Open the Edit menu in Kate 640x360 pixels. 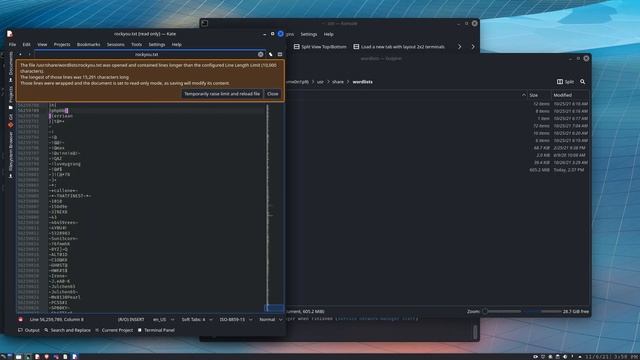(27, 44)
